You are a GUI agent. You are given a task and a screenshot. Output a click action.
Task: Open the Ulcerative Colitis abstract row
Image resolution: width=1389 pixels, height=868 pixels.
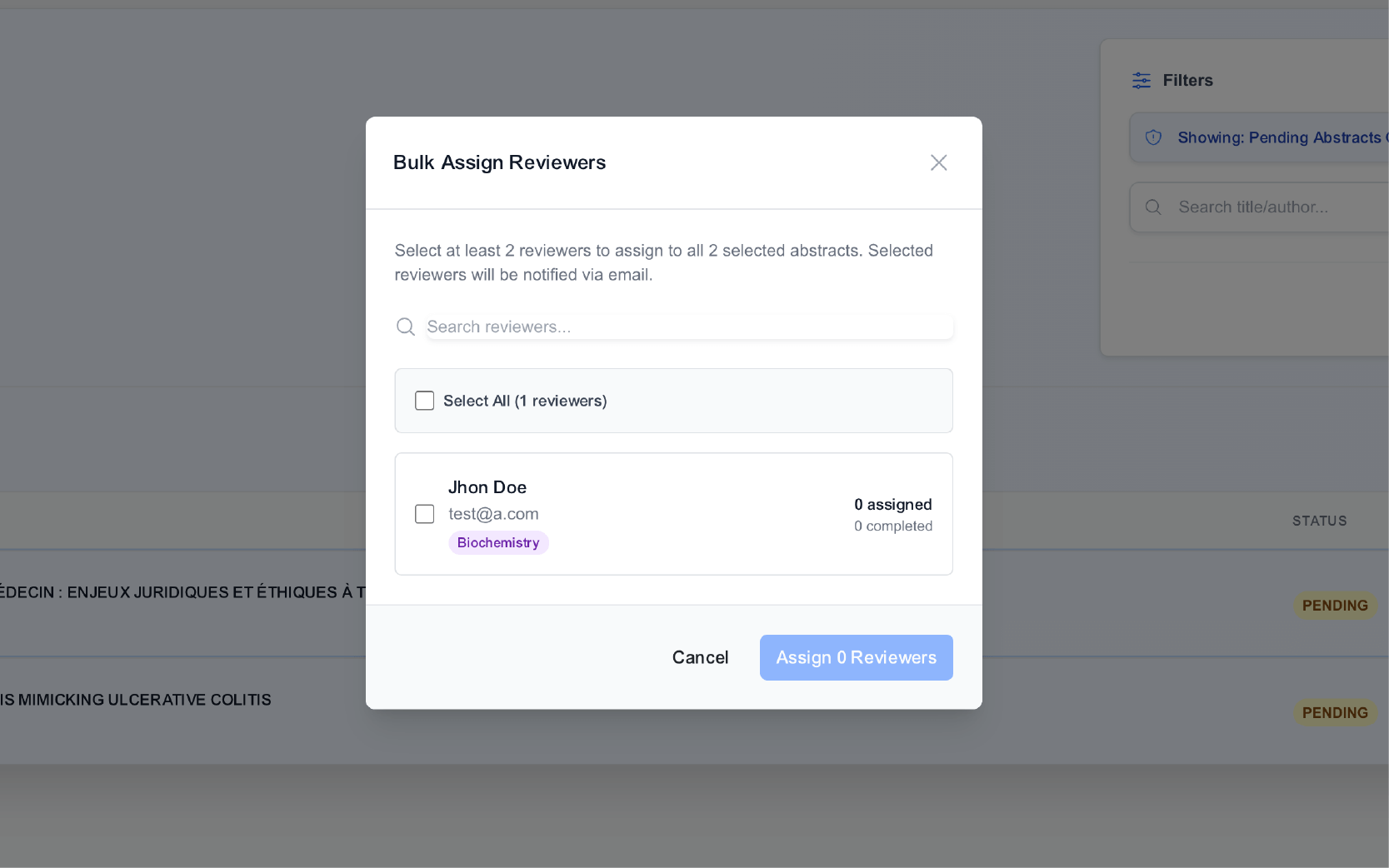tap(137, 700)
